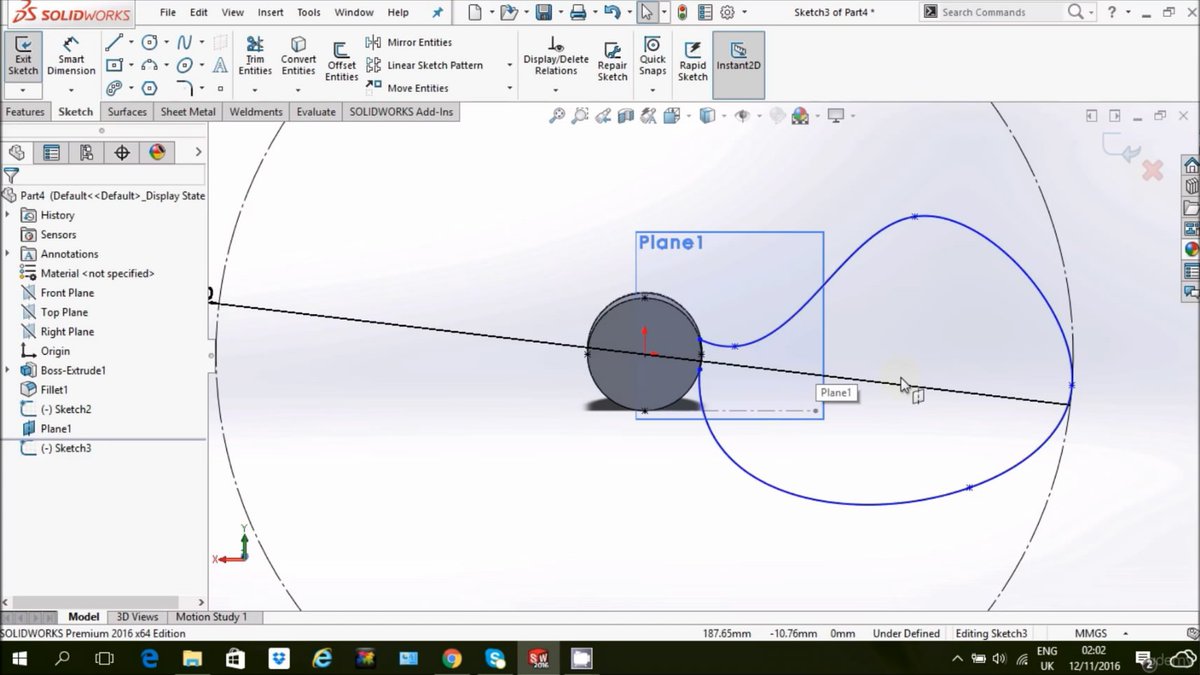
Task: Select the Ellipse sketch tool
Action: click(185, 65)
